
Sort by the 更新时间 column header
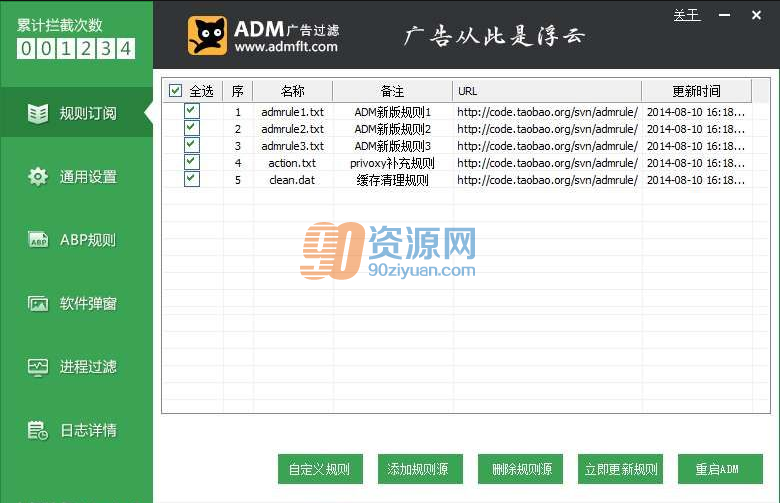[696, 91]
